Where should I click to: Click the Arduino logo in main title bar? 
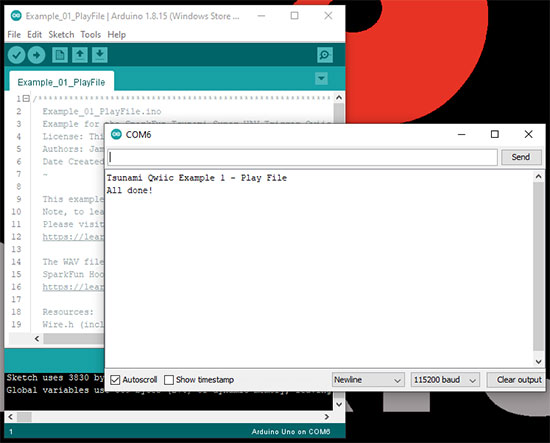click(x=16, y=16)
